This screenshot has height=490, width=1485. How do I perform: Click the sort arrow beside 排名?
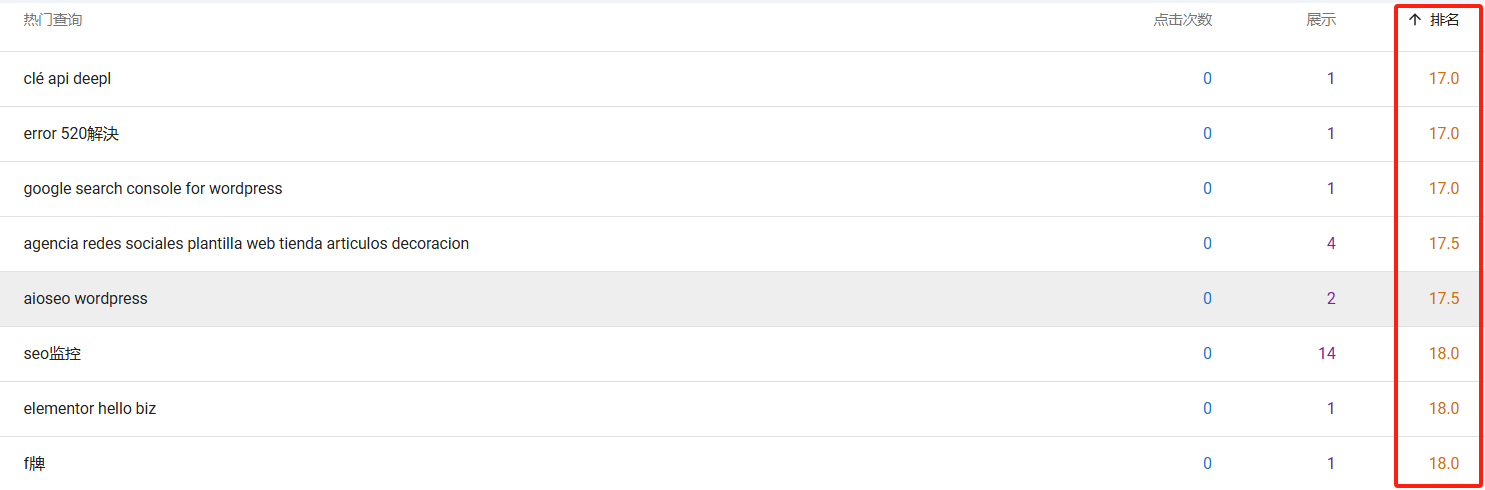pos(1414,20)
